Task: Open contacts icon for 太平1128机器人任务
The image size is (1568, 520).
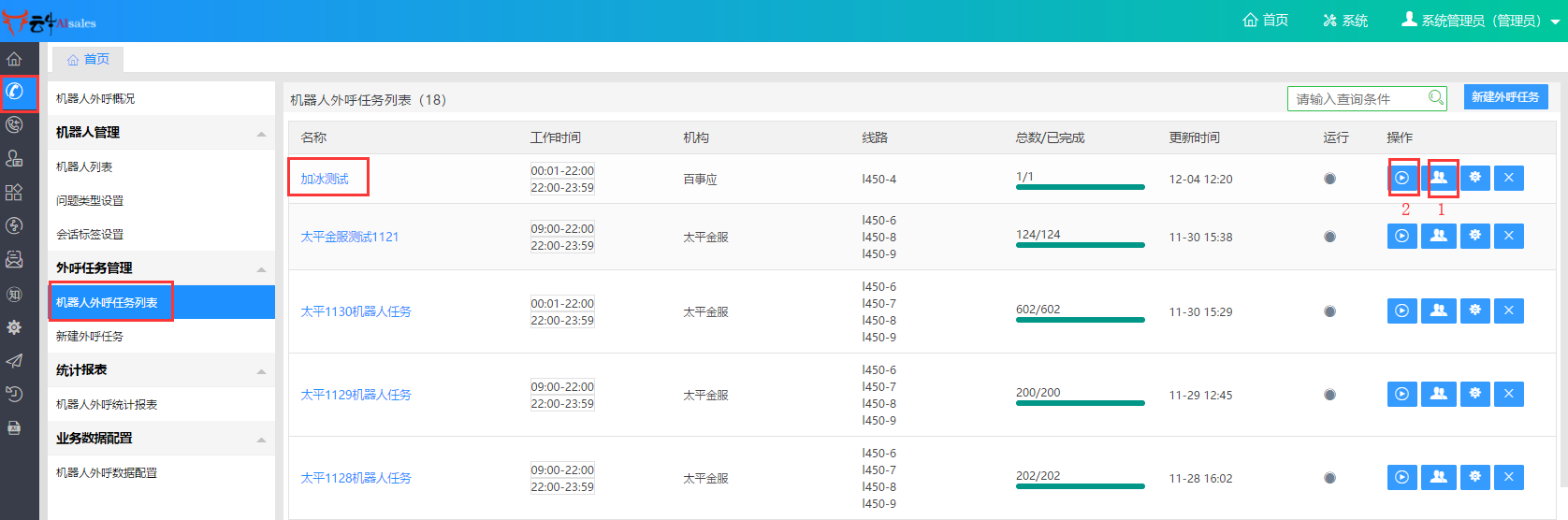Action: 1439,478
